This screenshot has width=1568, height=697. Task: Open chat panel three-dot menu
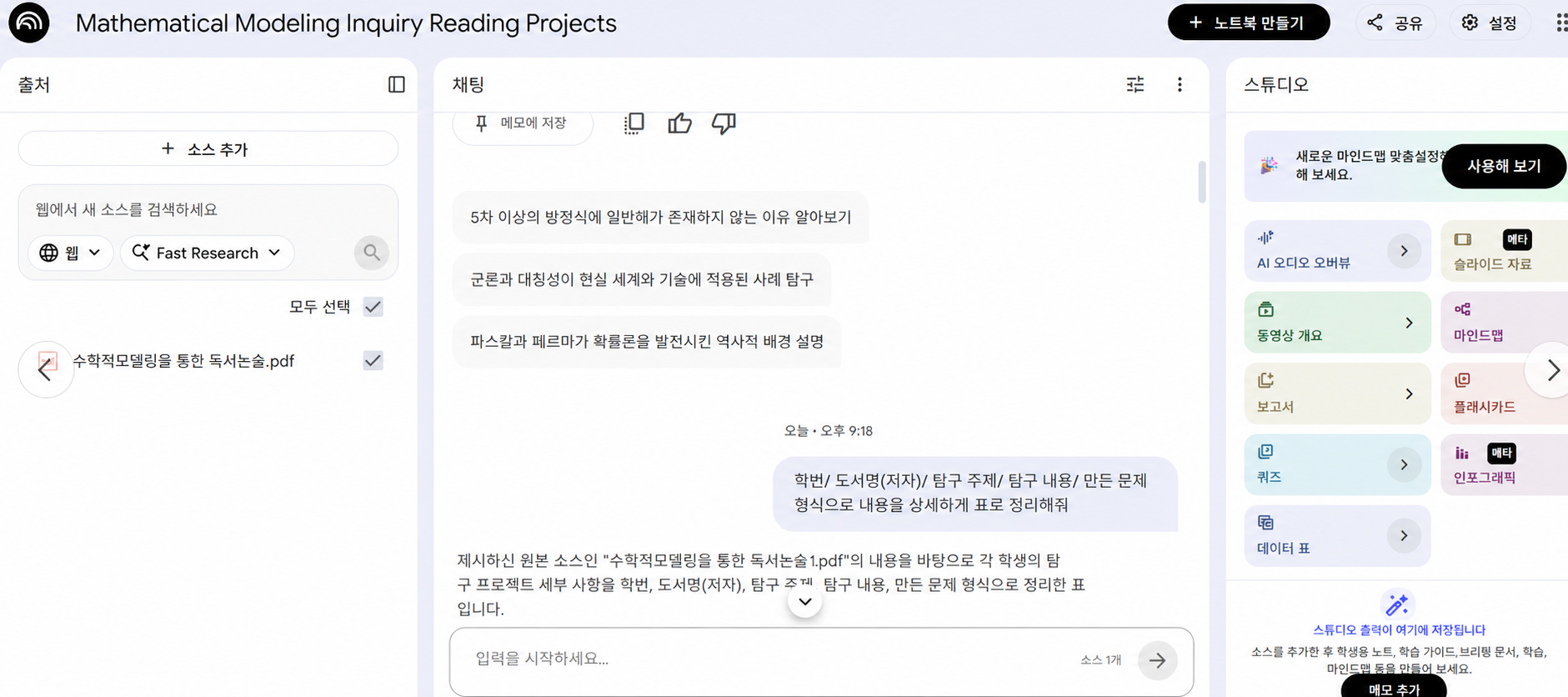tap(1180, 84)
